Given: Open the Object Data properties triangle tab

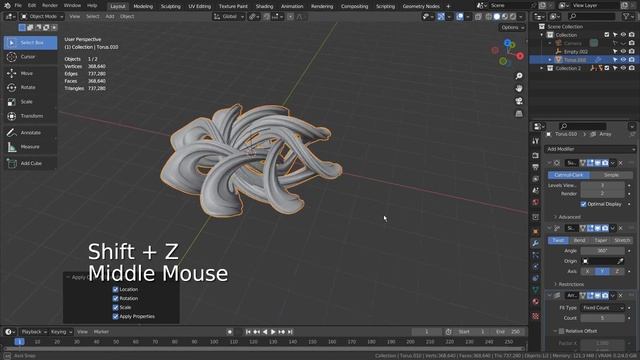Looking at the screenshot, I should (x=536, y=290).
